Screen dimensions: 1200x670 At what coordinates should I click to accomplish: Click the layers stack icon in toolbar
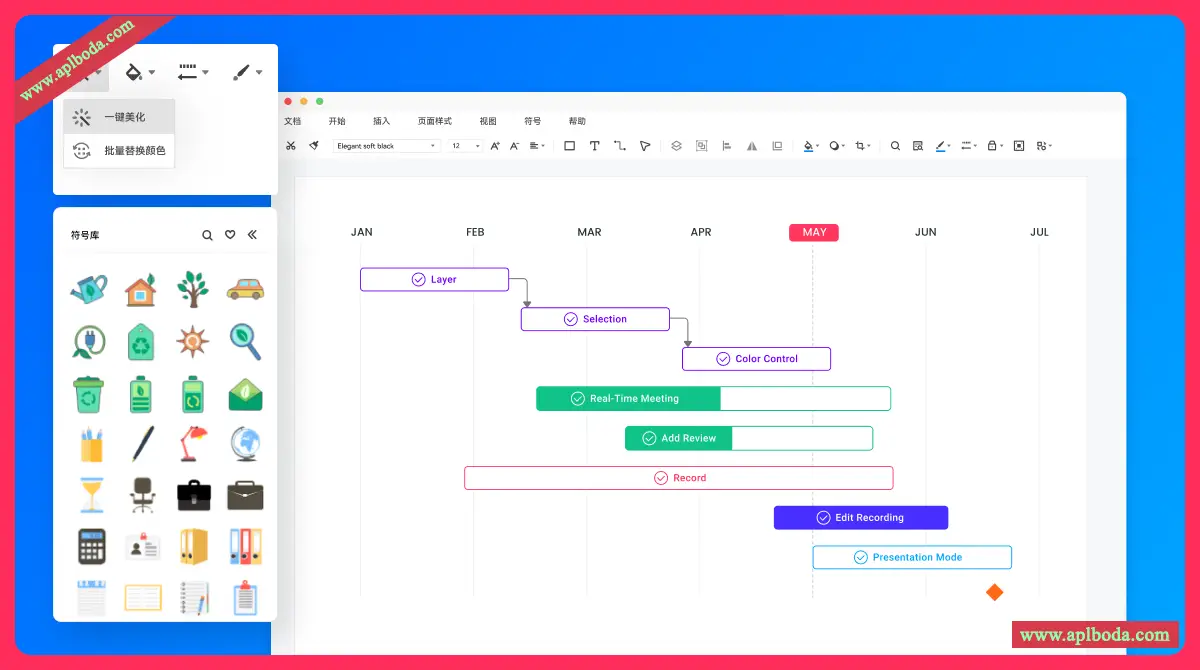coord(676,146)
